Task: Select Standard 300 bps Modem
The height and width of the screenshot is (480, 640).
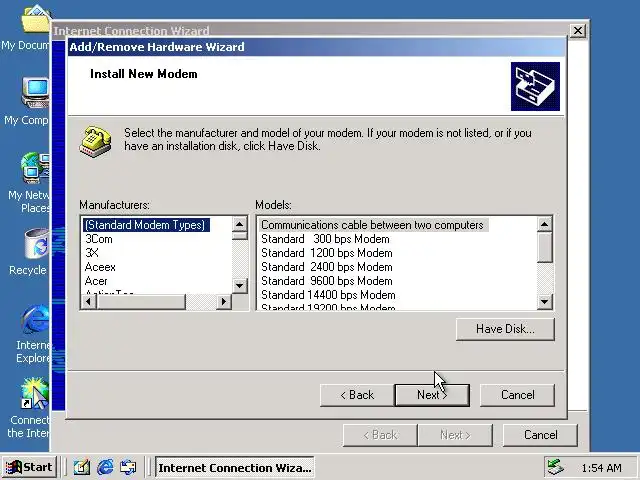Action: click(x=325, y=239)
